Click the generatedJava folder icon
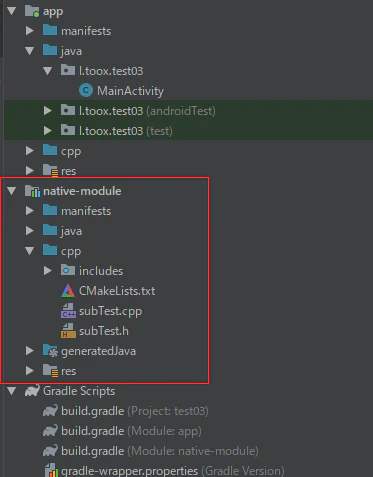373x477 pixels. [x=50, y=351]
